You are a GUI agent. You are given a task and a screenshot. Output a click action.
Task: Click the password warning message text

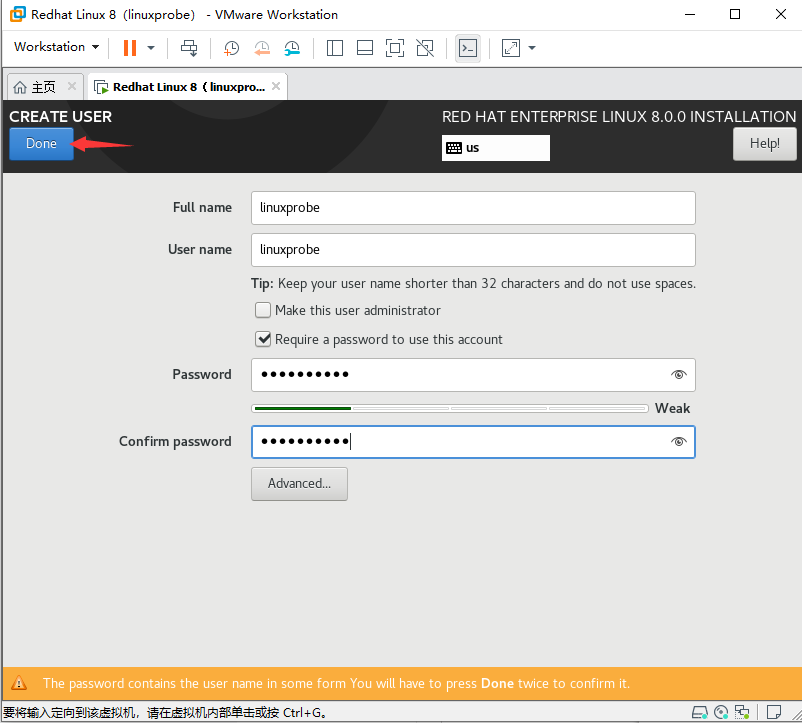[x=336, y=684]
